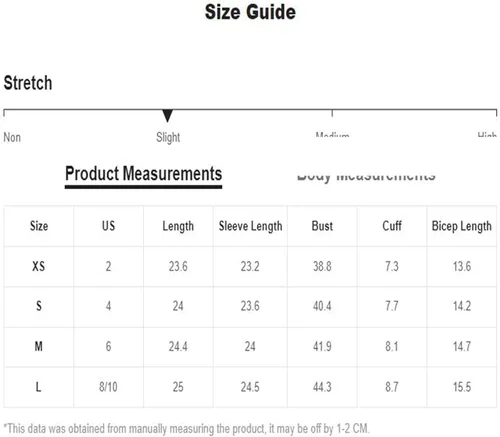Click the Size column header

[39, 226]
